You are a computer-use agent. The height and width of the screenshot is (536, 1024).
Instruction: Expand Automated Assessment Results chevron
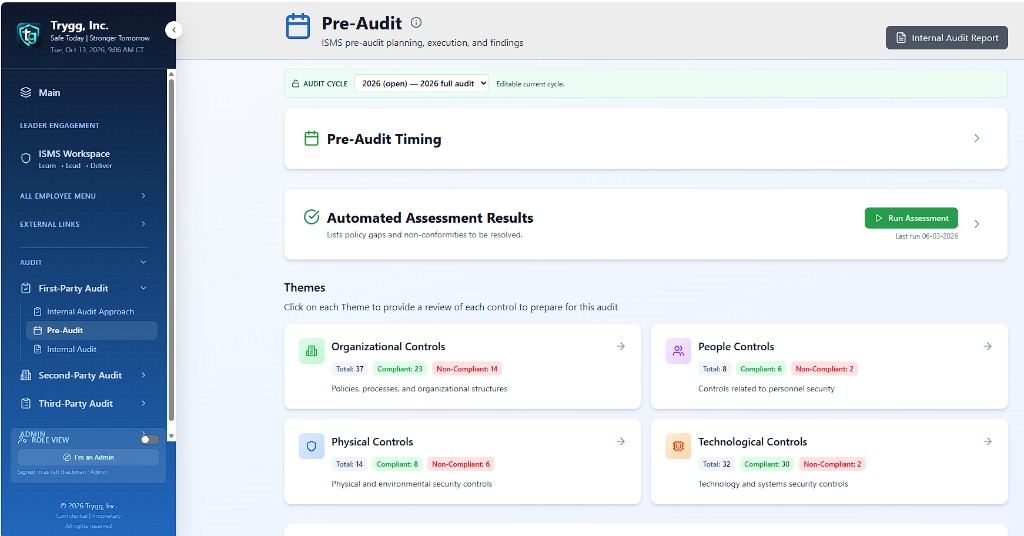coord(976,224)
